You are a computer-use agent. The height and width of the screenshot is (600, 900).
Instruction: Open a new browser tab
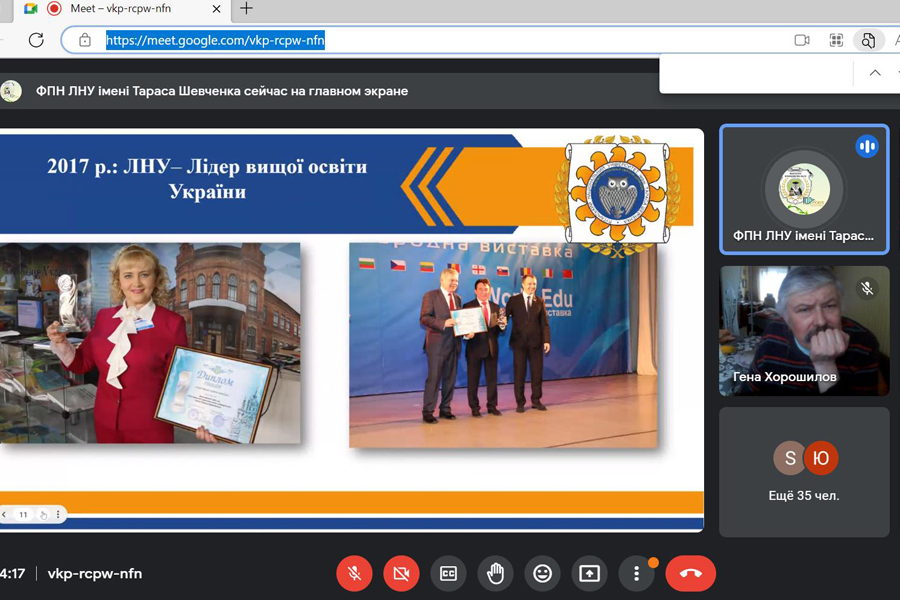click(246, 9)
